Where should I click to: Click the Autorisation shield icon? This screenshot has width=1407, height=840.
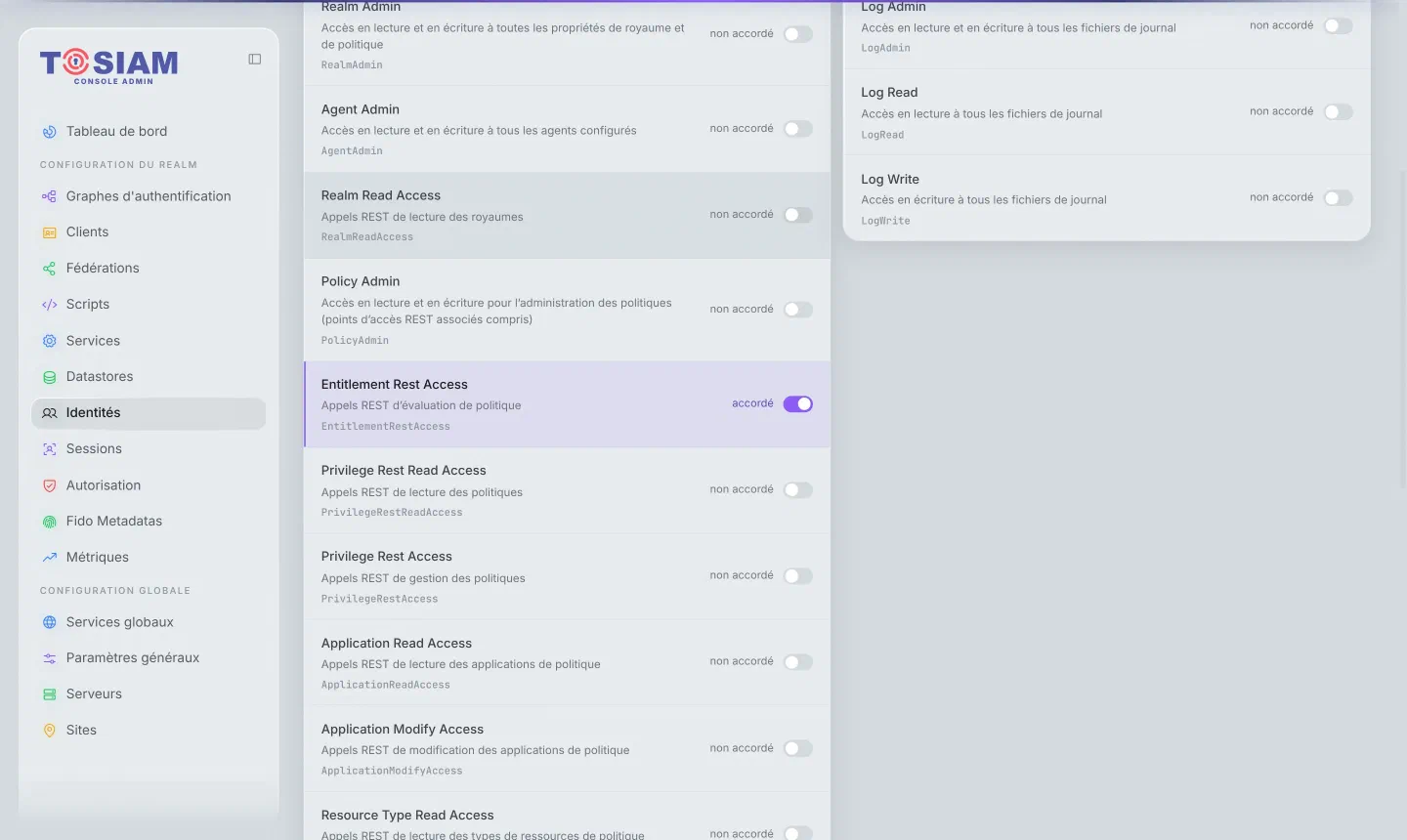pyautogui.click(x=50, y=485)
